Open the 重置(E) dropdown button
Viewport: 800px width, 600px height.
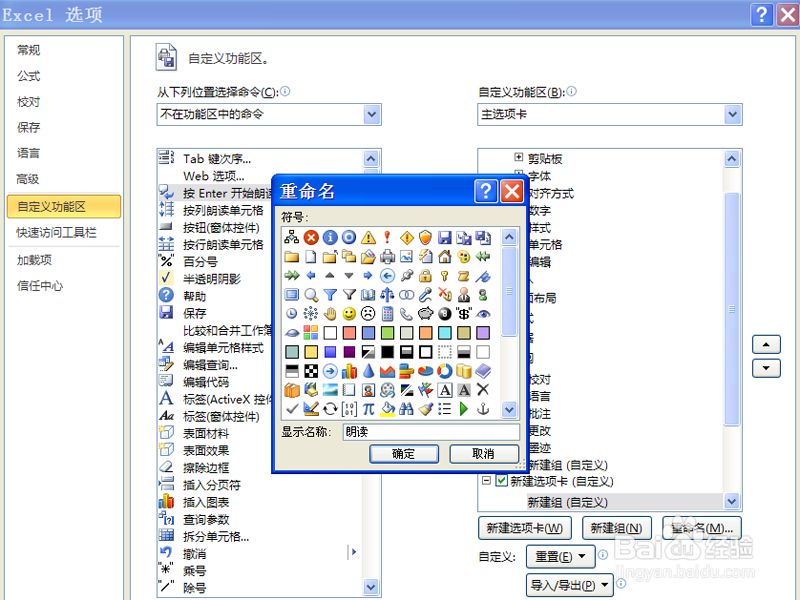560,557
